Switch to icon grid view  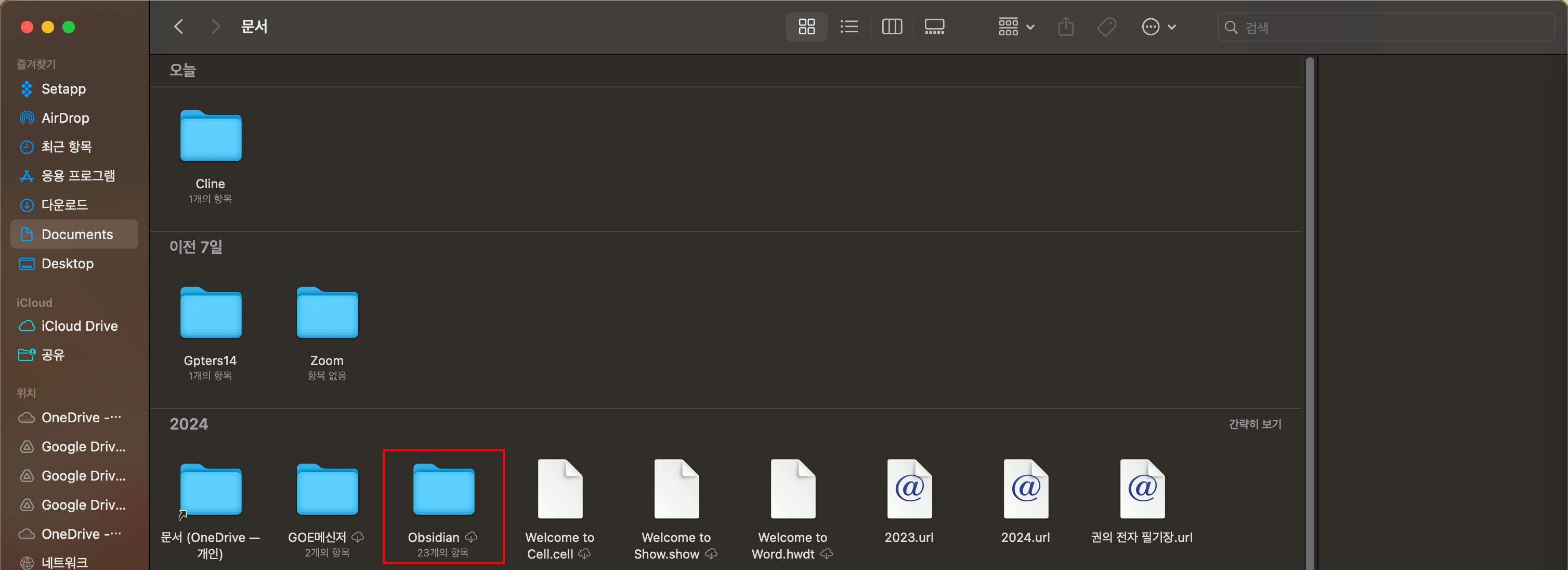pos(806,27)
